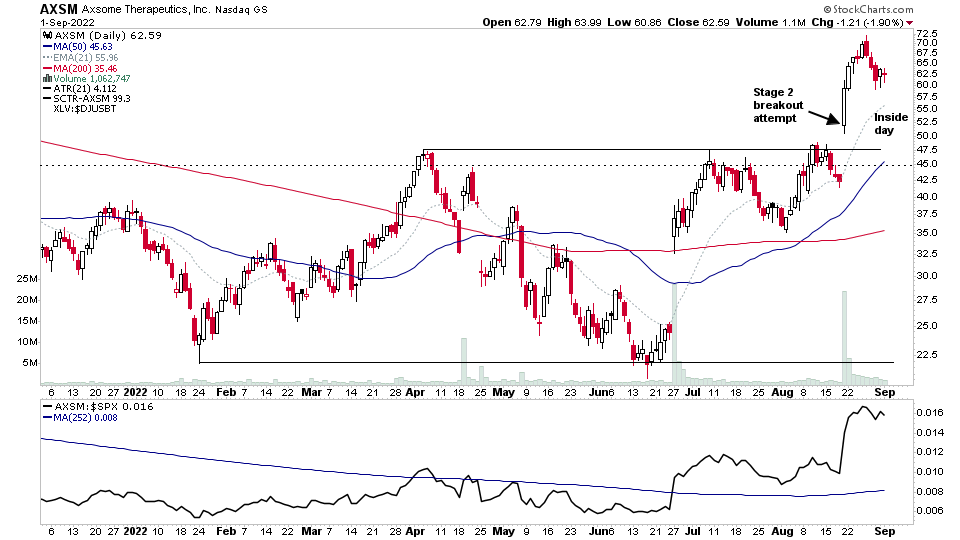
Task: Click the 15M volume axis label
Action: 27,321
